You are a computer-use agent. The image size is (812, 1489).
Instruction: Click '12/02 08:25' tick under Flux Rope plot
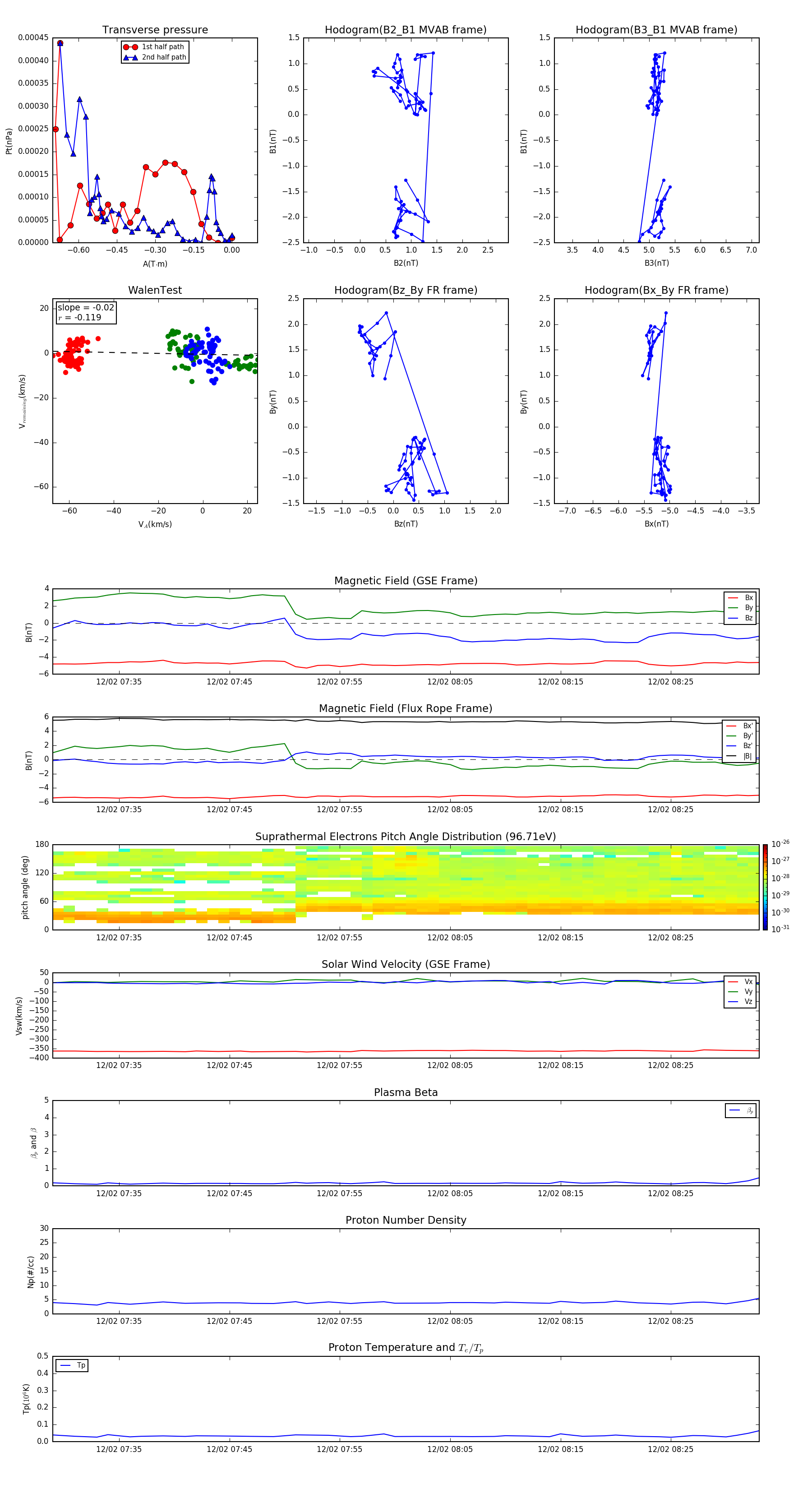[x=670, y=810]
